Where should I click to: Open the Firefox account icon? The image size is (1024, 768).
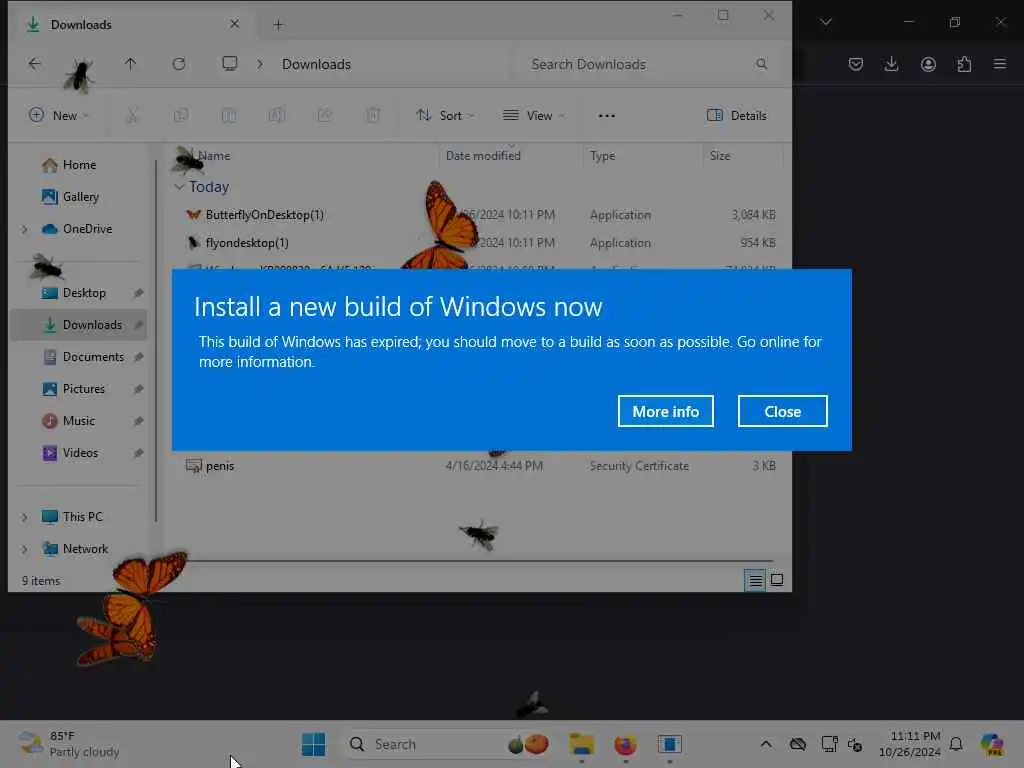click(928, 64)
